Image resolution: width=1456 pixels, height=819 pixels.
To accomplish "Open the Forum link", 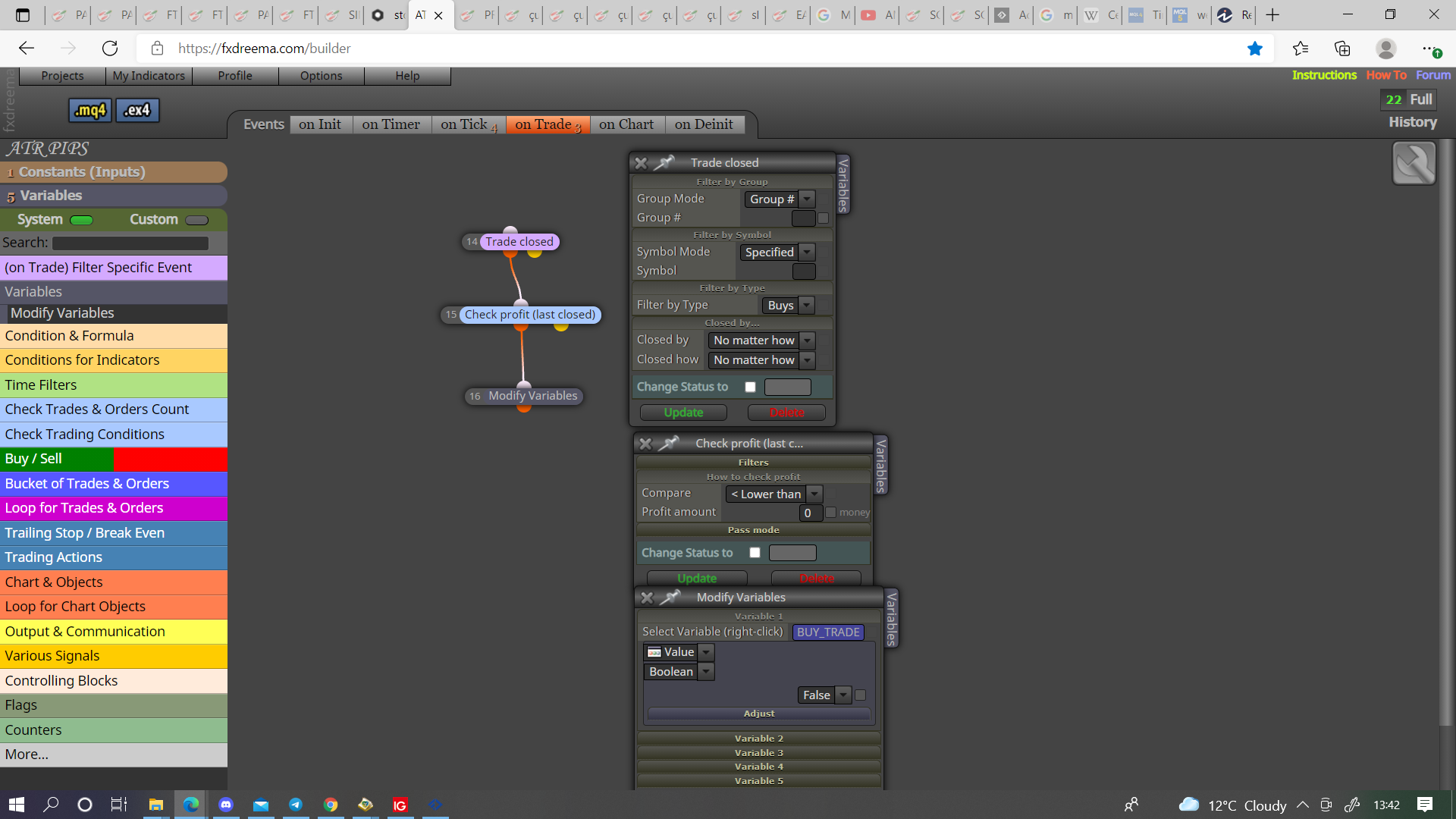I will coord(1433,75).
